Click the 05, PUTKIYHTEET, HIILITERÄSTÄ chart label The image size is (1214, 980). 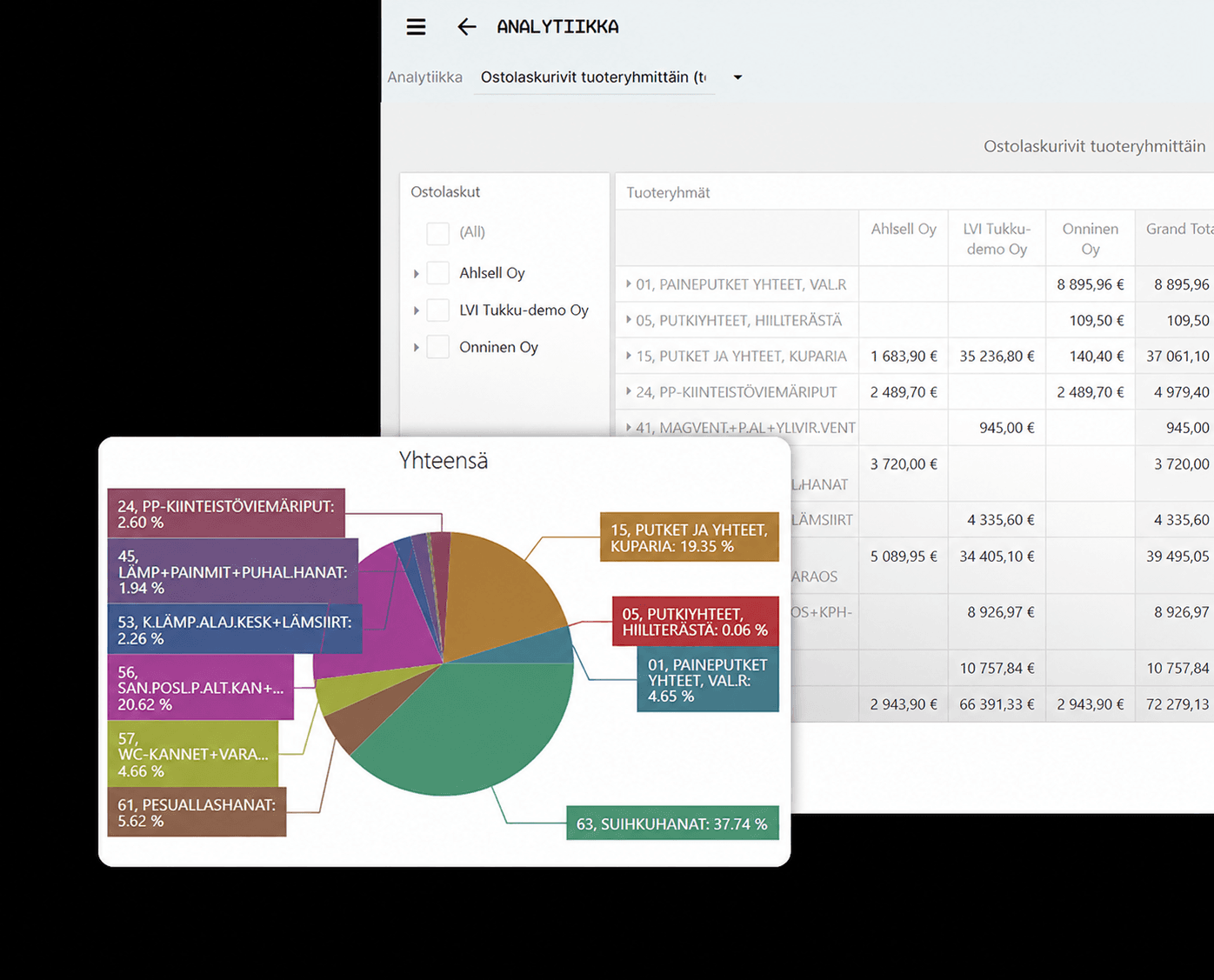(x=695, y=621)
